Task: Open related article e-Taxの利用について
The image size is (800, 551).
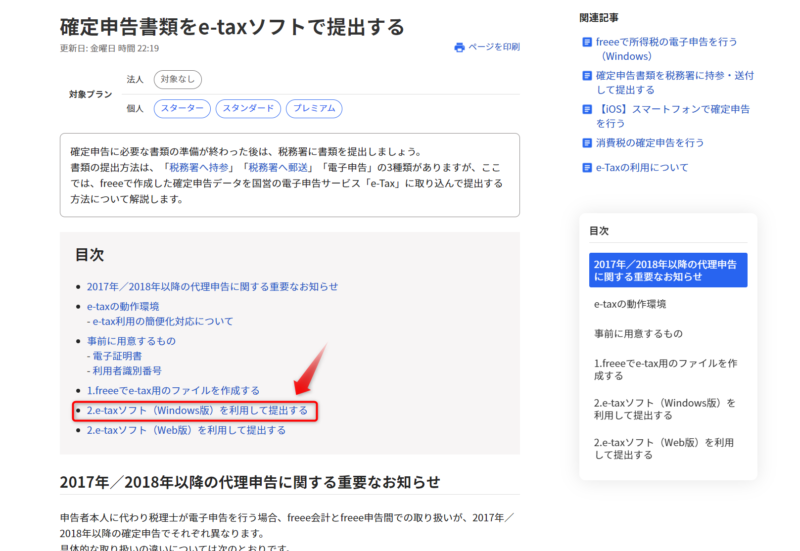Action: (x=642, y=167)
